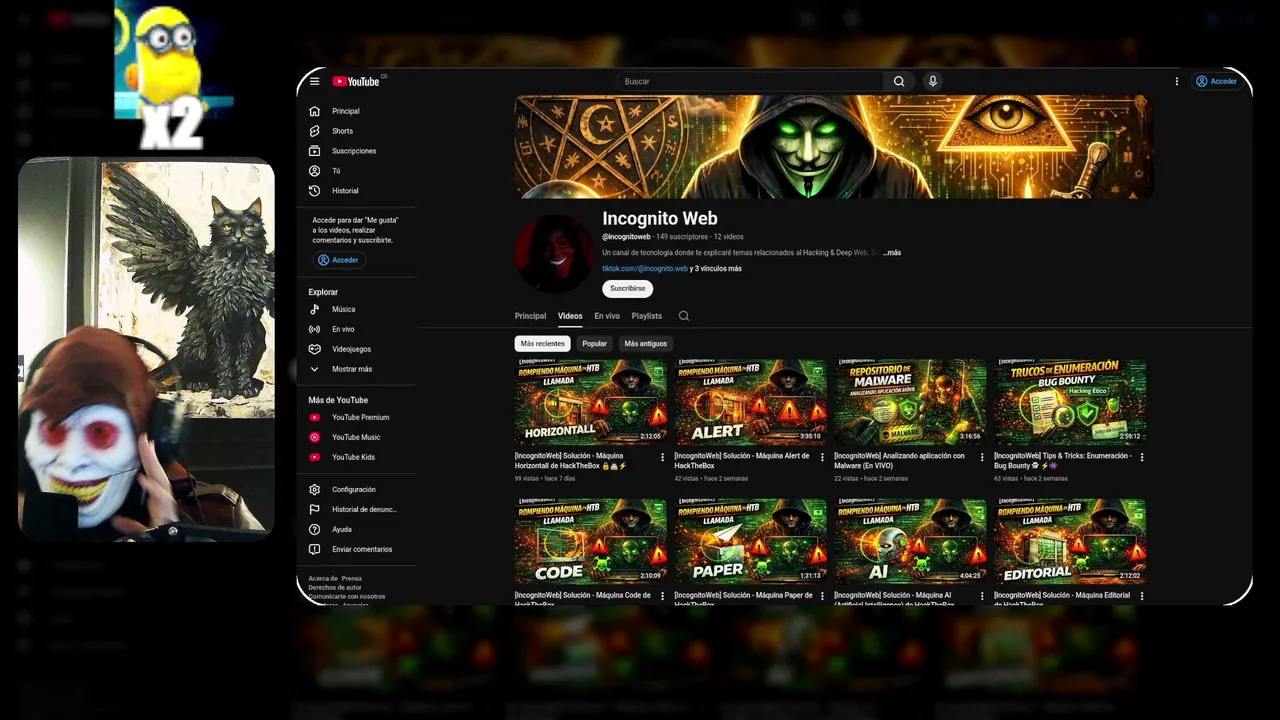Click the search magnifier button
The width and height of the screenshot is (1280, 720).
pyautogui.click(x=899, y=81)
